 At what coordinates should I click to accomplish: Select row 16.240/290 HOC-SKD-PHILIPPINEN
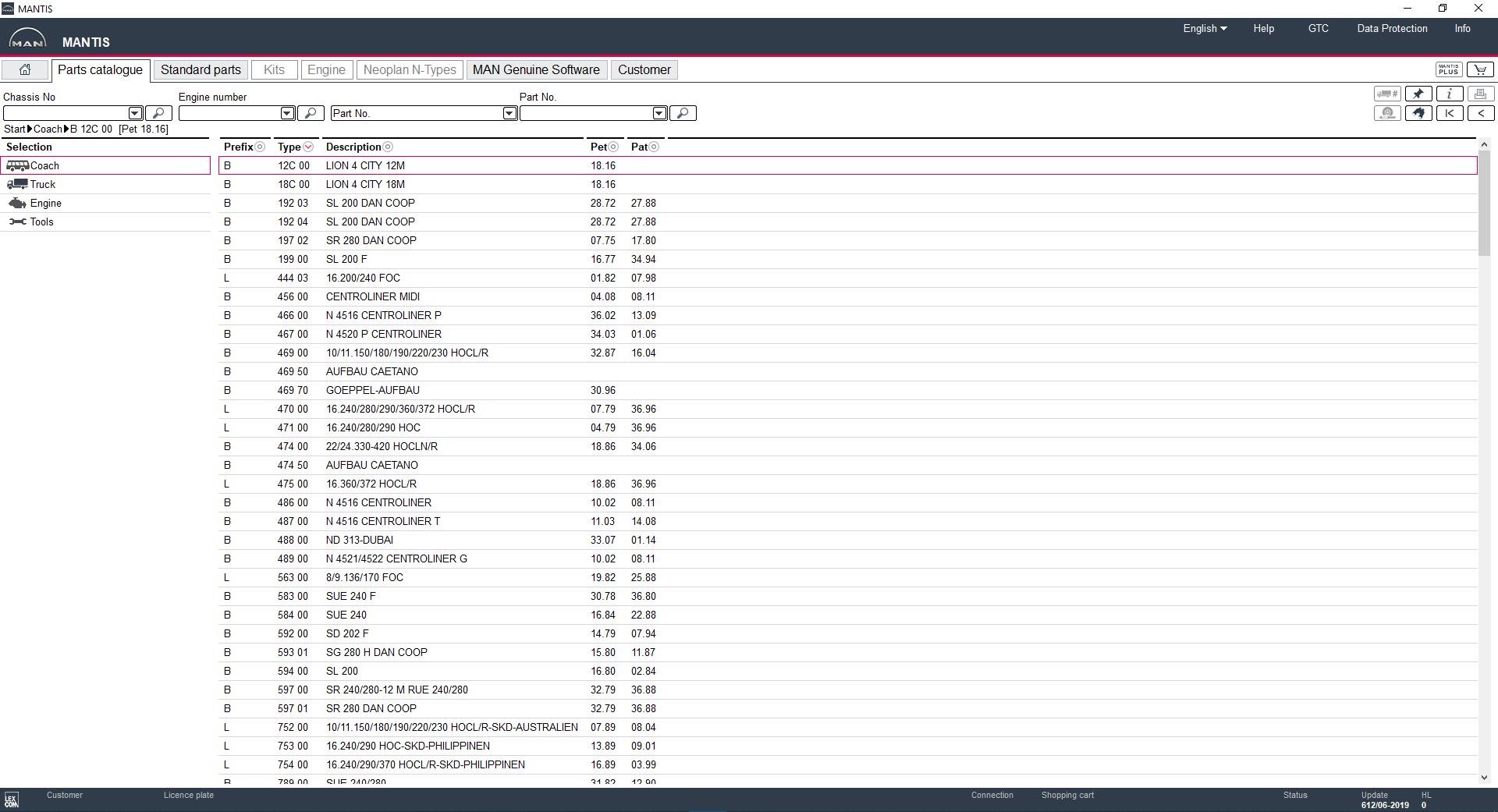[x=848, y=746]
